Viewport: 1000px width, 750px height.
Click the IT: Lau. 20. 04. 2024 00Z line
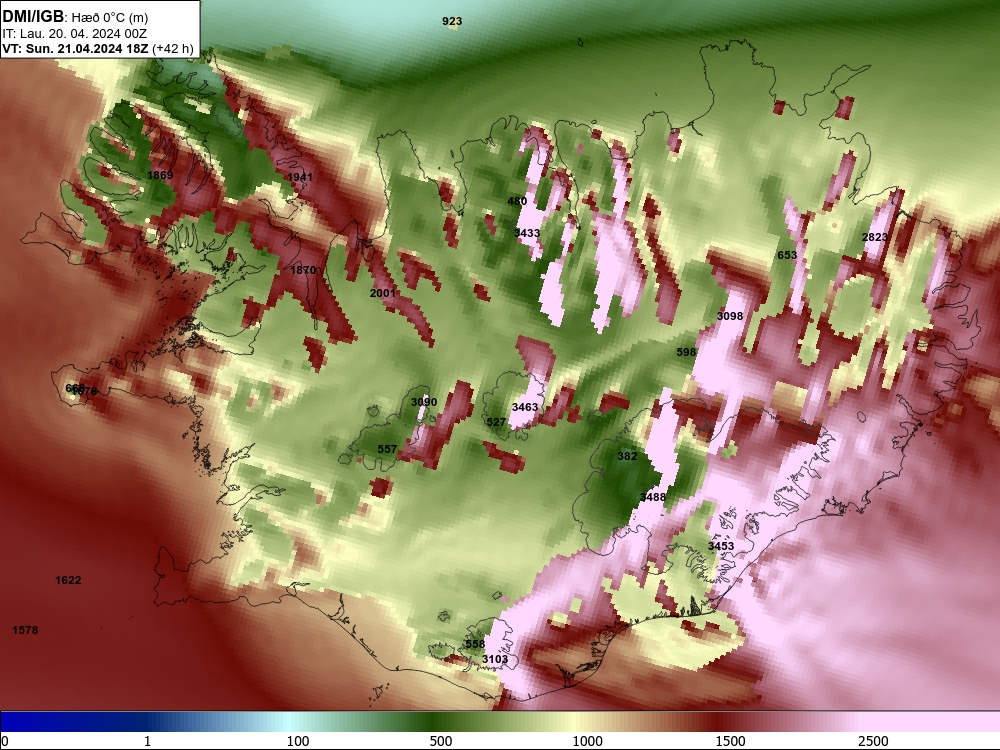(75, 34)
